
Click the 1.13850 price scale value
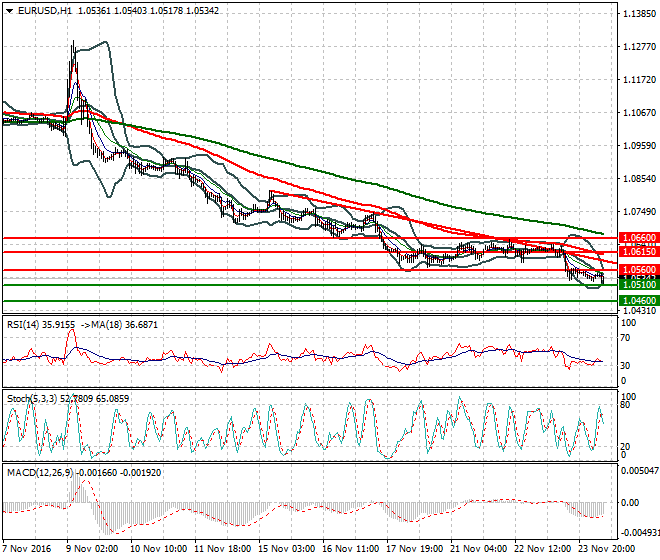click(639, 14)
